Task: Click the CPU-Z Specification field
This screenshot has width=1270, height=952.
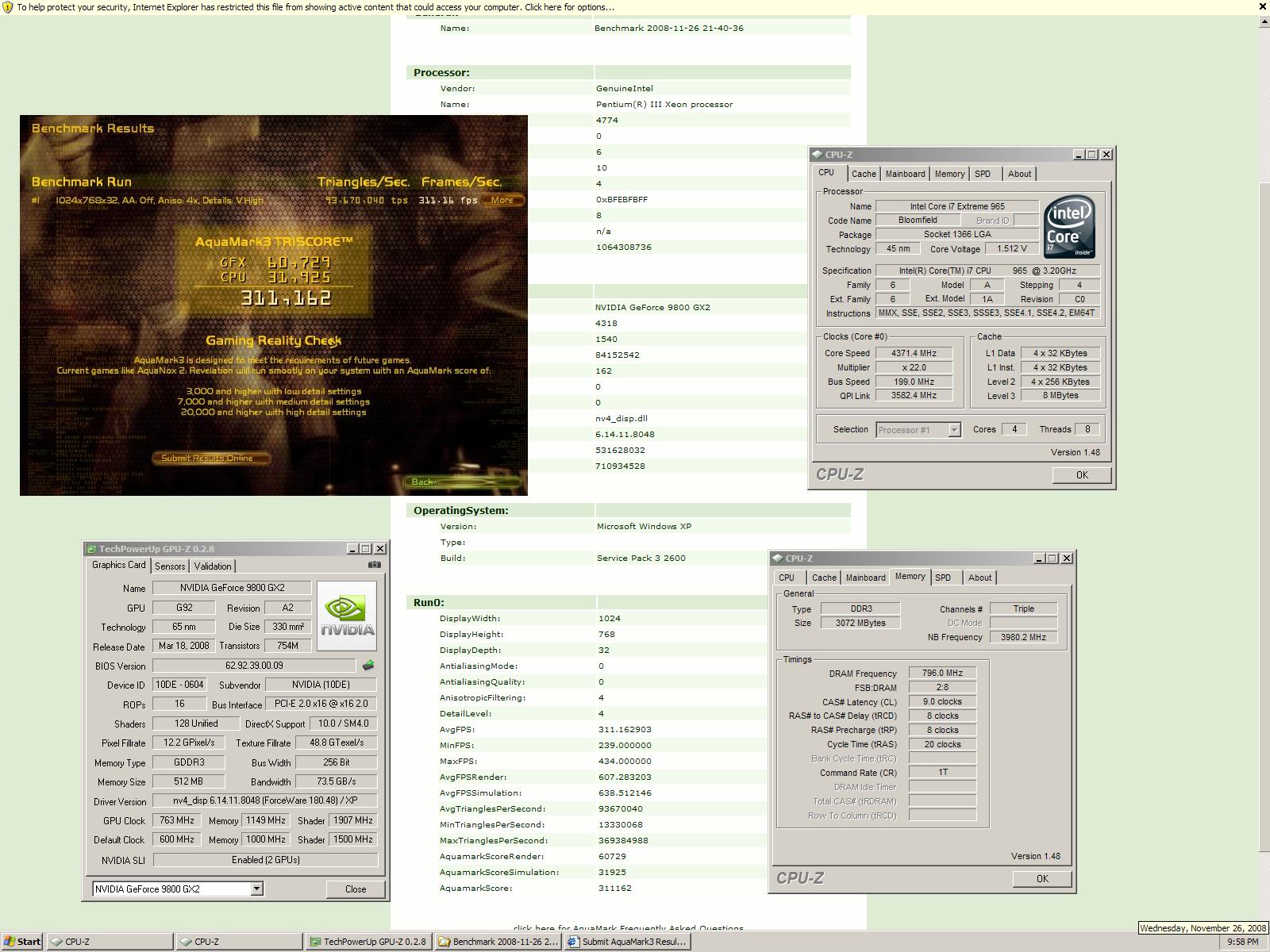Action: tap(988, 271)
